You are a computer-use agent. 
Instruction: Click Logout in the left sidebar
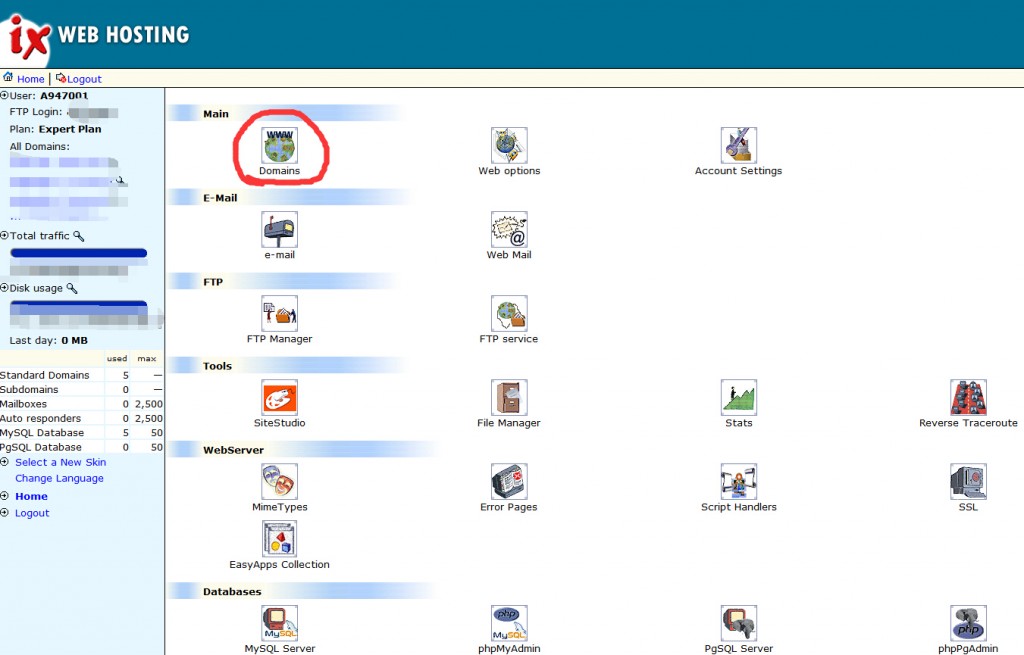point(32,513)
